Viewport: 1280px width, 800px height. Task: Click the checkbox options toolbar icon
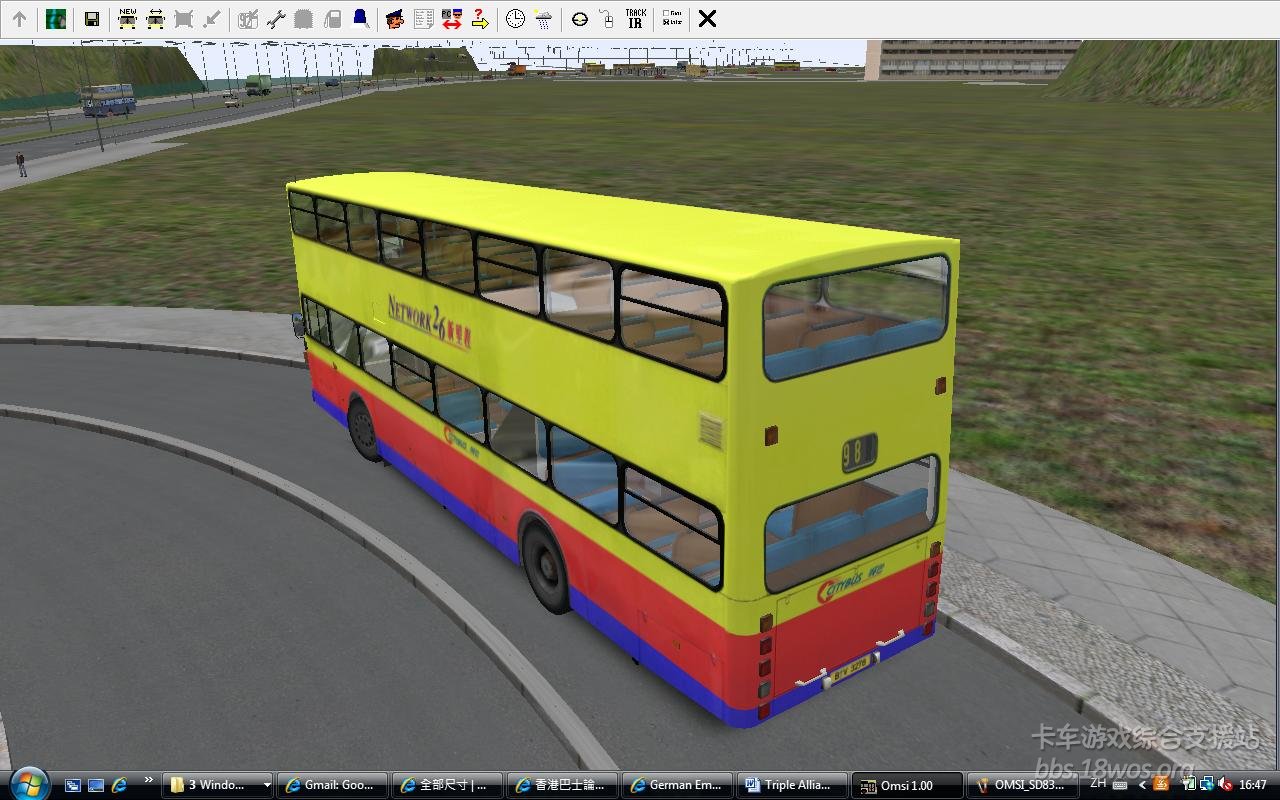pos(672,19)
